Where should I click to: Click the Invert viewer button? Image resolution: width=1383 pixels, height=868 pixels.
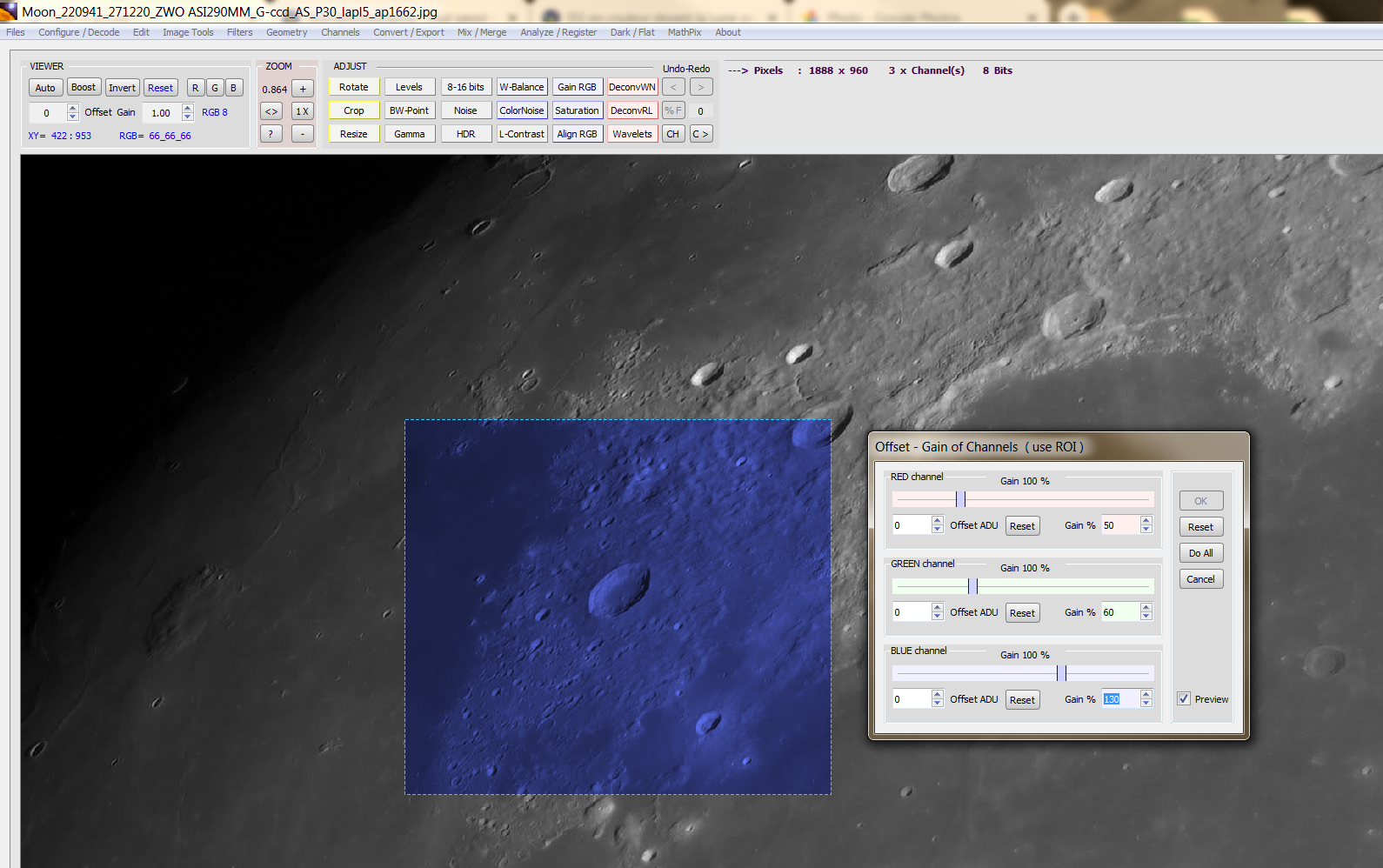click(x=123, y=88)
